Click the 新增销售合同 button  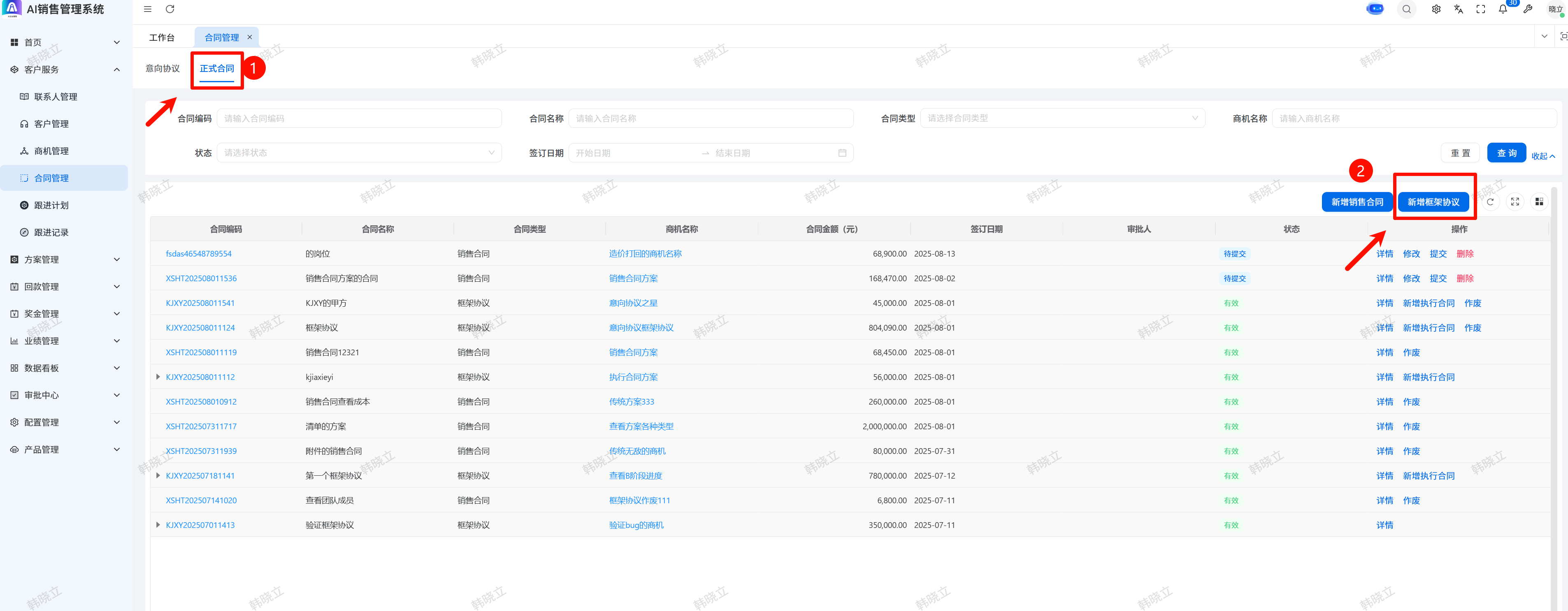coord(1357,202)
